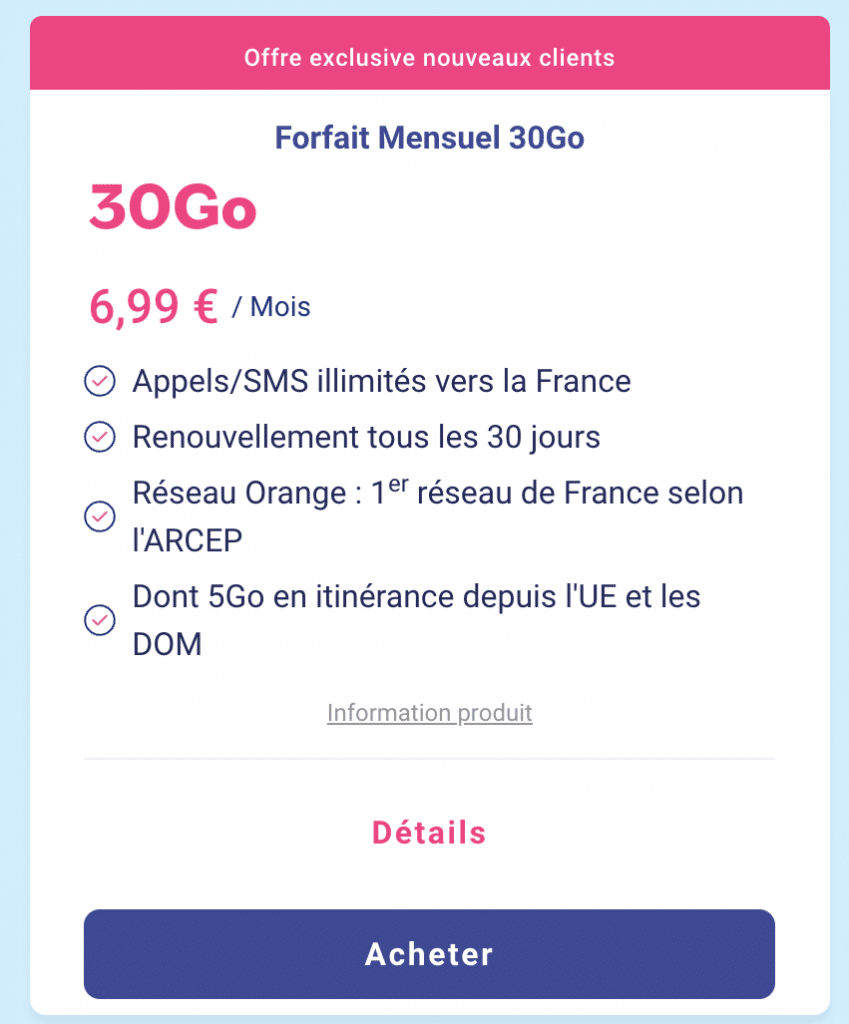Open the Information produit link

pos(430,713)
